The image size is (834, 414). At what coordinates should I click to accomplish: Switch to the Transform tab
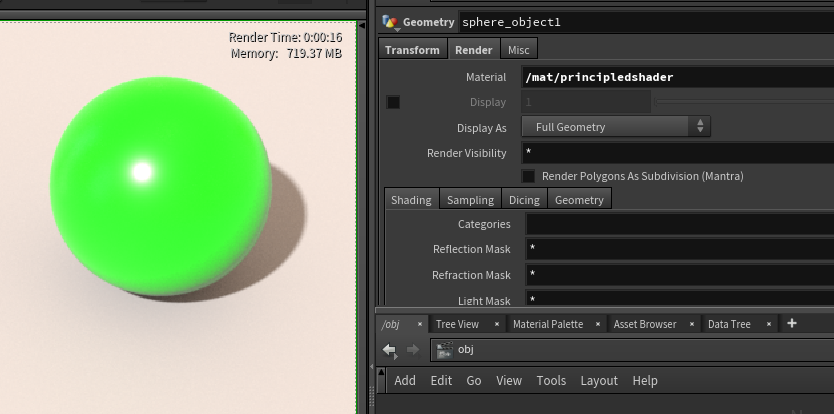click(412, 50)
